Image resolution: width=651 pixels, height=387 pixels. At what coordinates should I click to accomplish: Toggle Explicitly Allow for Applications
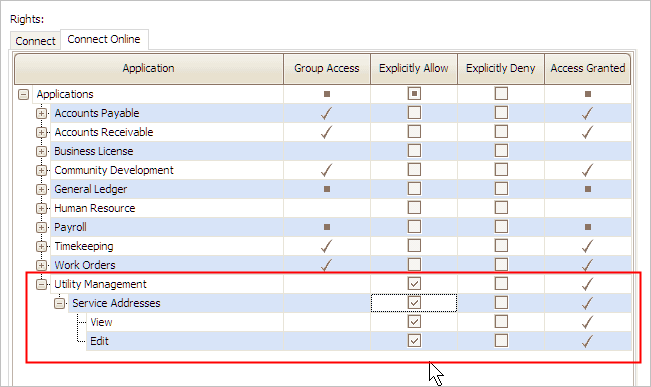pos(414,94)
